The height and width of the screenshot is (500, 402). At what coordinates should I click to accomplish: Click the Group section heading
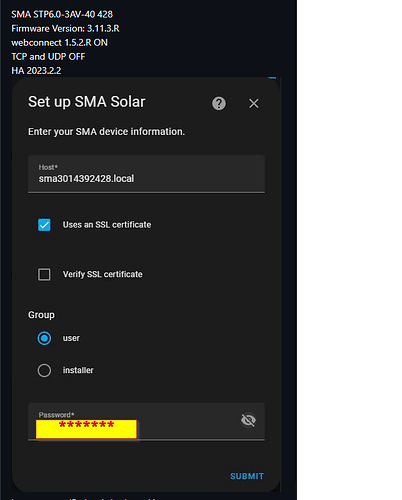pyautogui.click(x=41, y=315)
